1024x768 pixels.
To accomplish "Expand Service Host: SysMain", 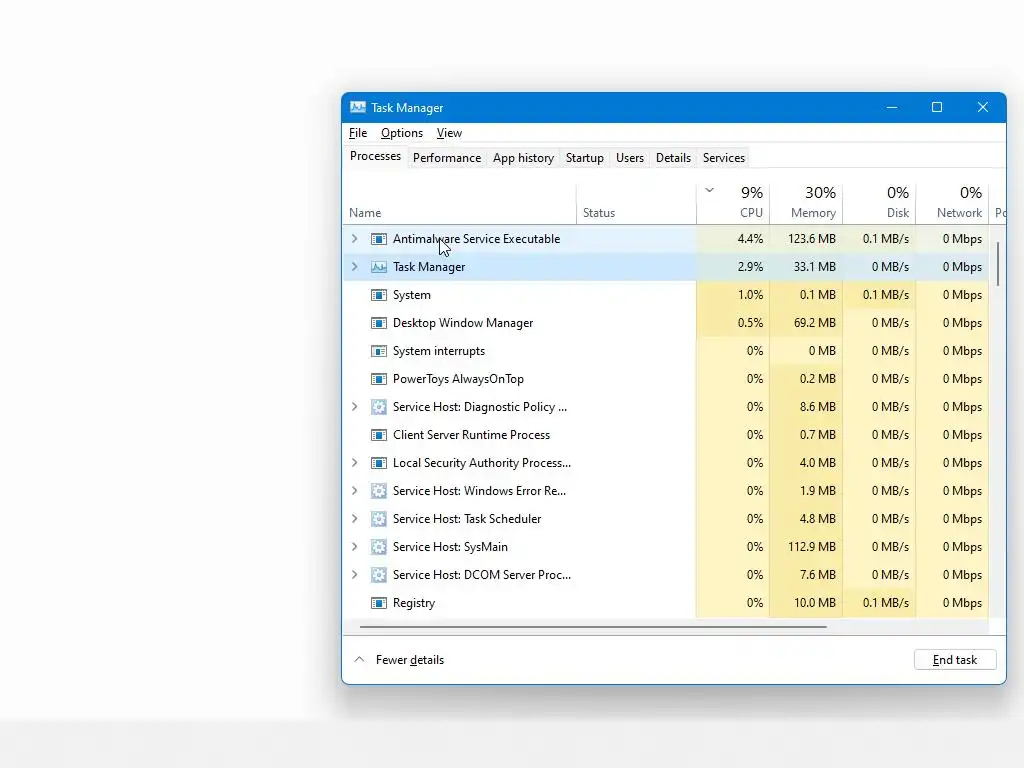I will coord(355,547).
